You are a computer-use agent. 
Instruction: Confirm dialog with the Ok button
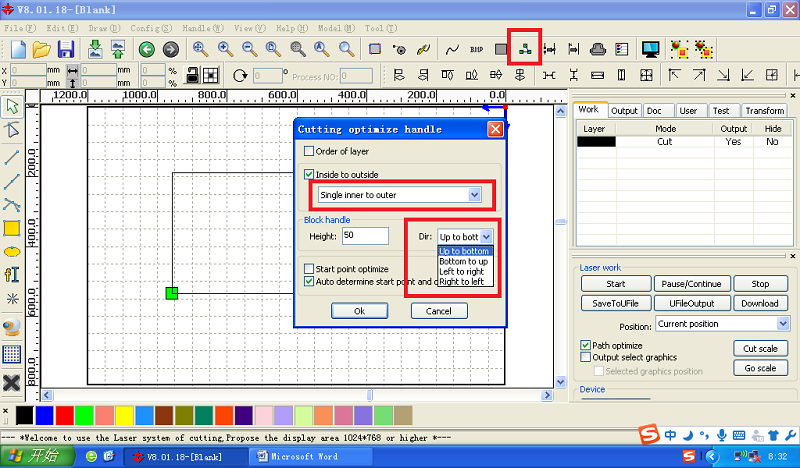tap(359, 311)
